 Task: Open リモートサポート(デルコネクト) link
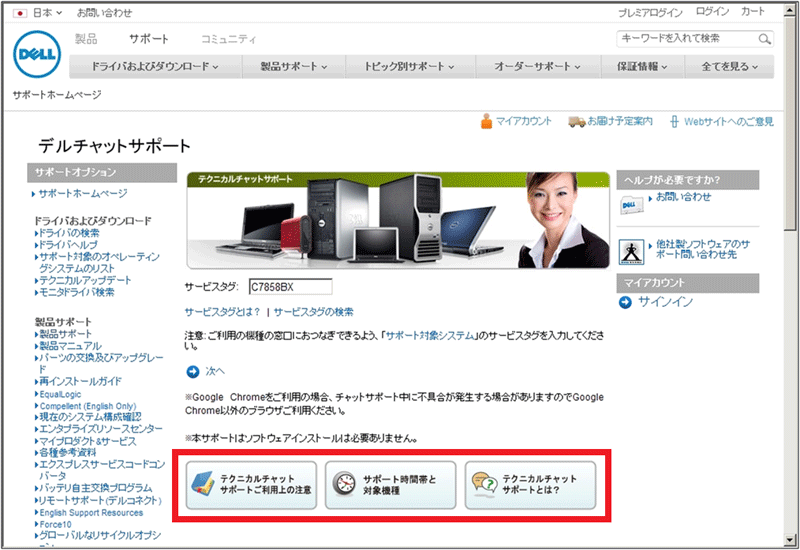point(101,501)
